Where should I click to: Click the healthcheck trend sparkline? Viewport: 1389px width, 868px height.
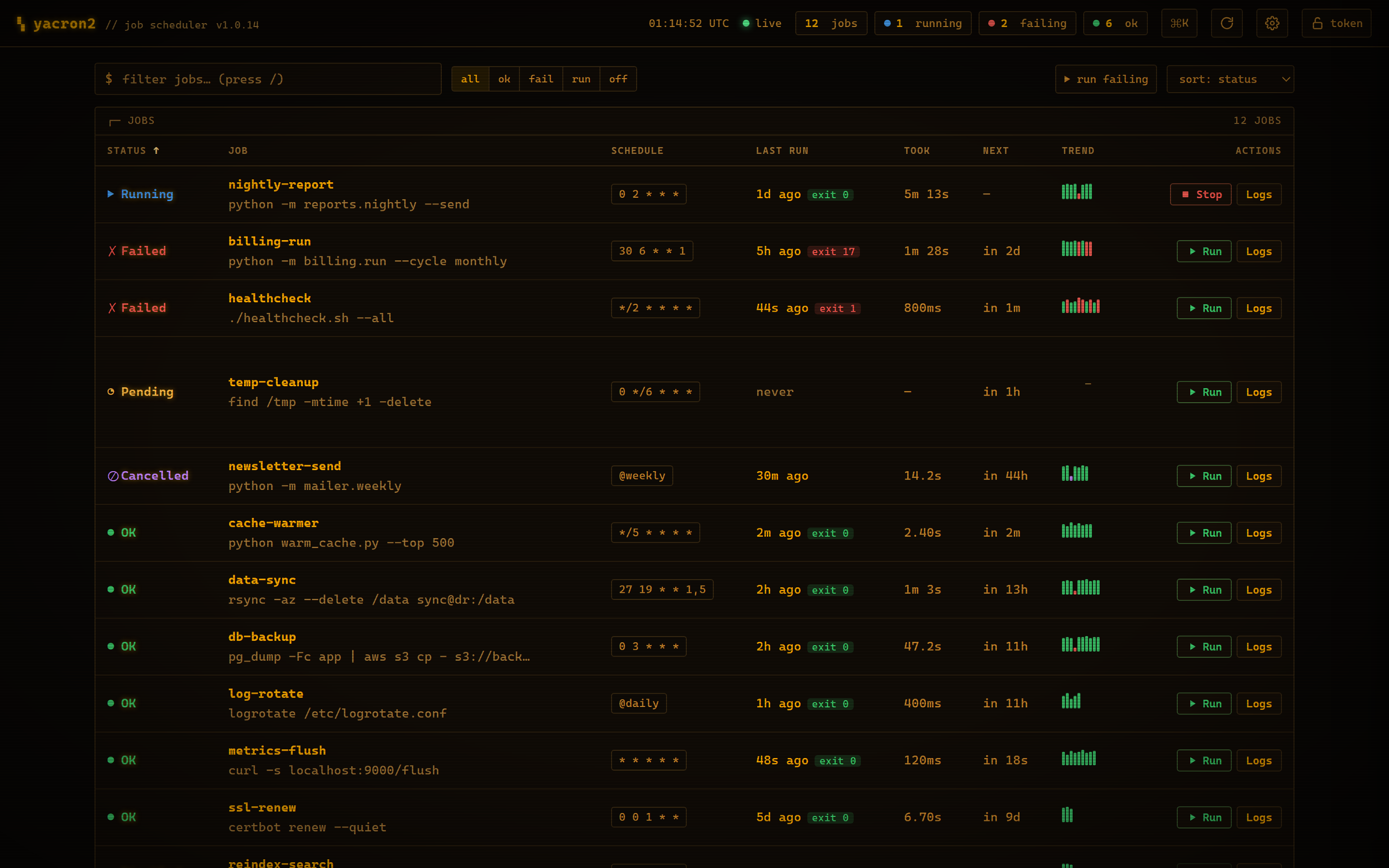(x=1080, y=305)
